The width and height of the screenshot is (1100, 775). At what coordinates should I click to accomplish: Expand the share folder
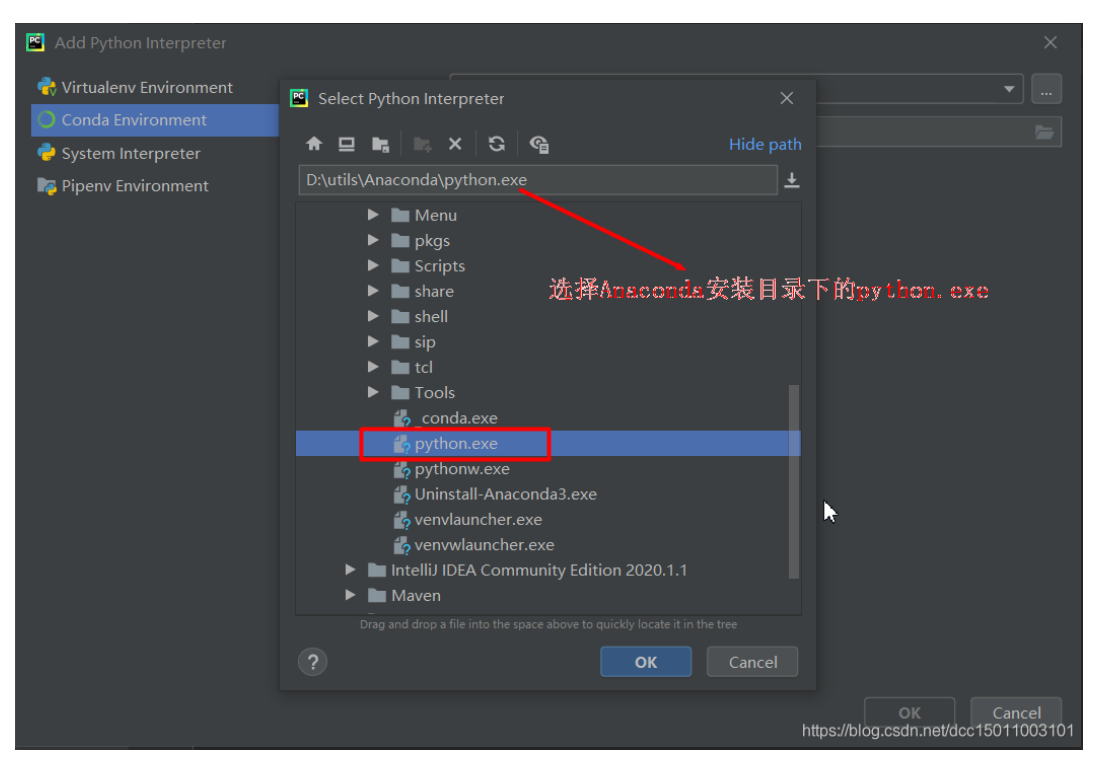(373, 290)
